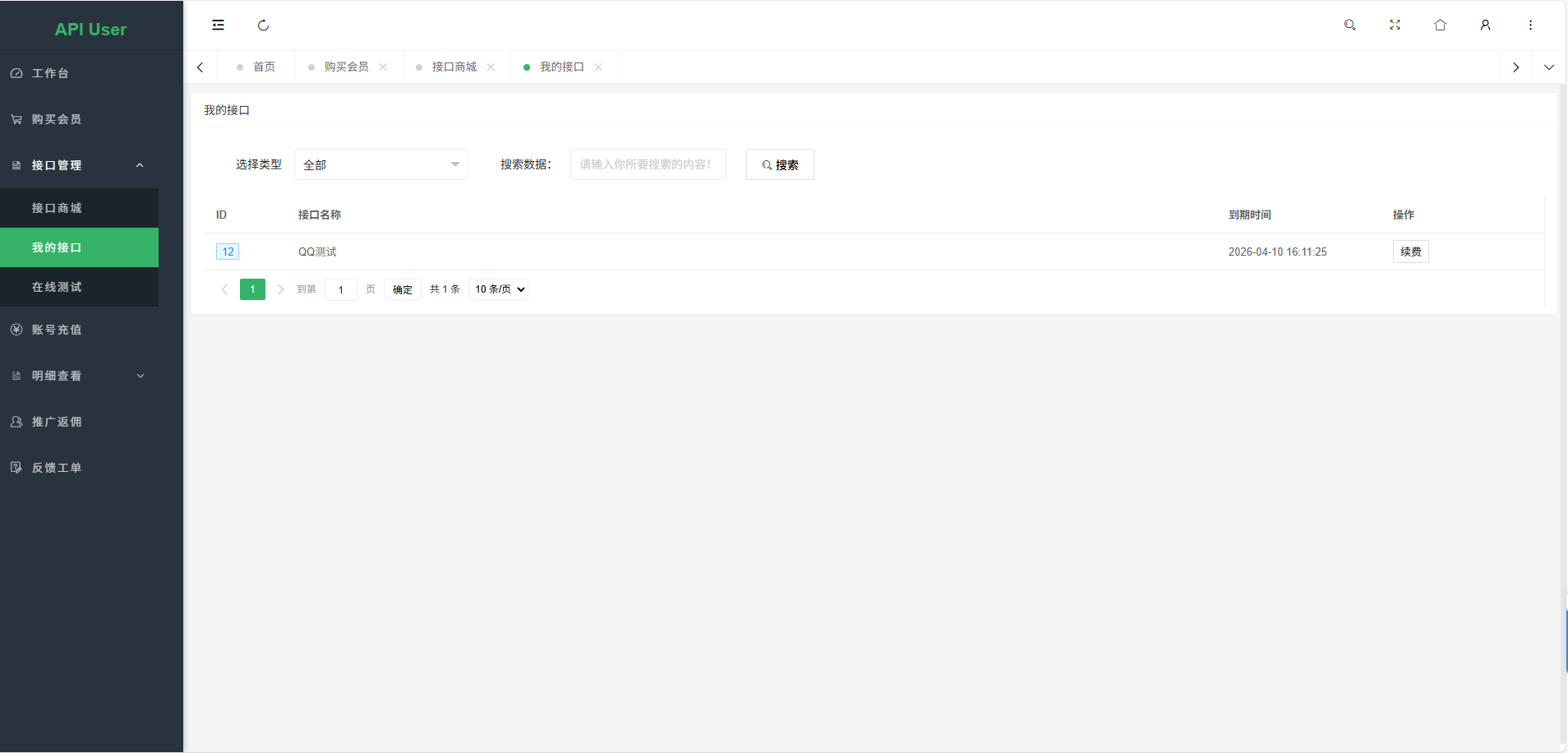Screen dimensions: 1568x753
Task: Collapse the 接口管理 menu section
Action: point(139,165)
